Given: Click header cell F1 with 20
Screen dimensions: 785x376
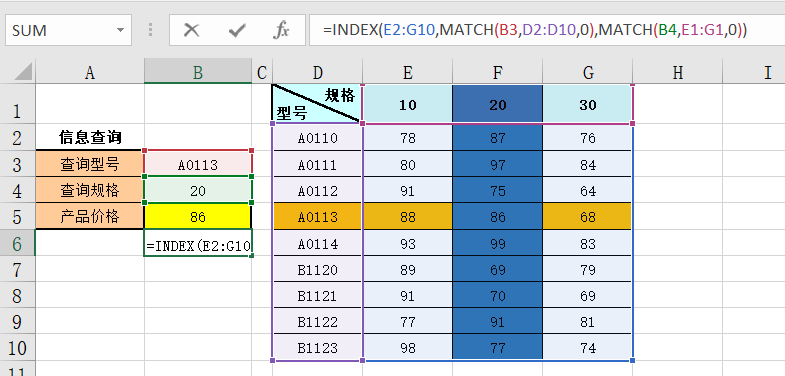Looking at the screenshot, I should pos(498,104).
